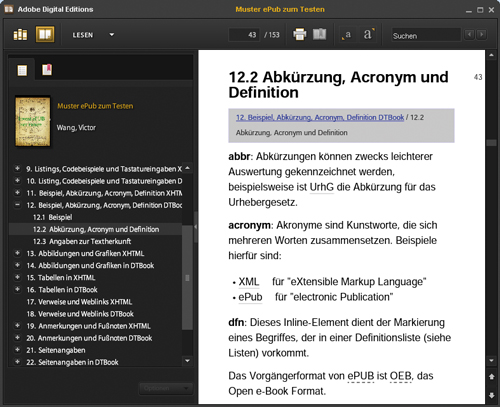Collapse chapter 12 Beispiel DTBook node

[x=17, y=205]
